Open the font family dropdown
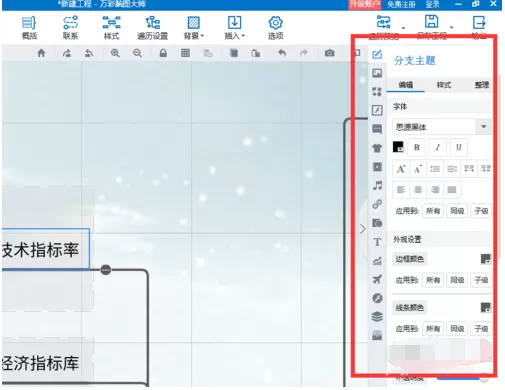 (x=442, y=127)
